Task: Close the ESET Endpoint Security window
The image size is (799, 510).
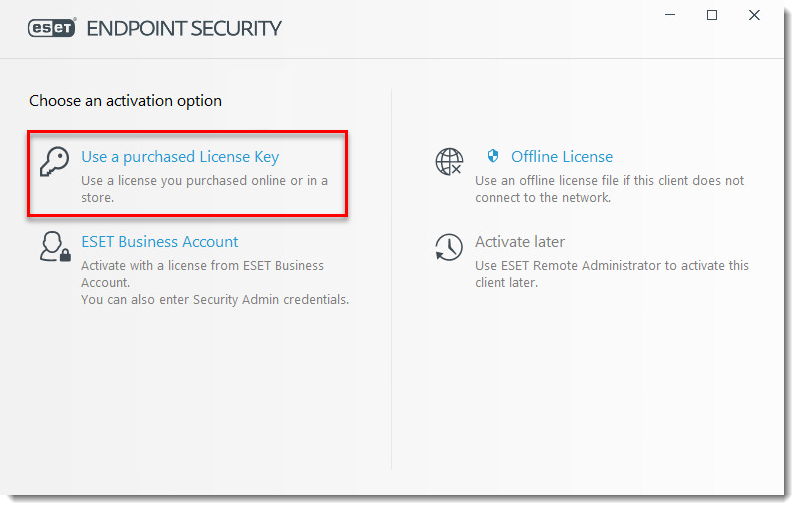Action: [754, 15]
